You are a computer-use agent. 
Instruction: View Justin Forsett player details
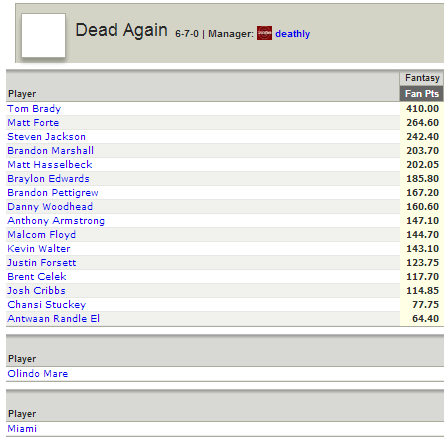(42, 263)
